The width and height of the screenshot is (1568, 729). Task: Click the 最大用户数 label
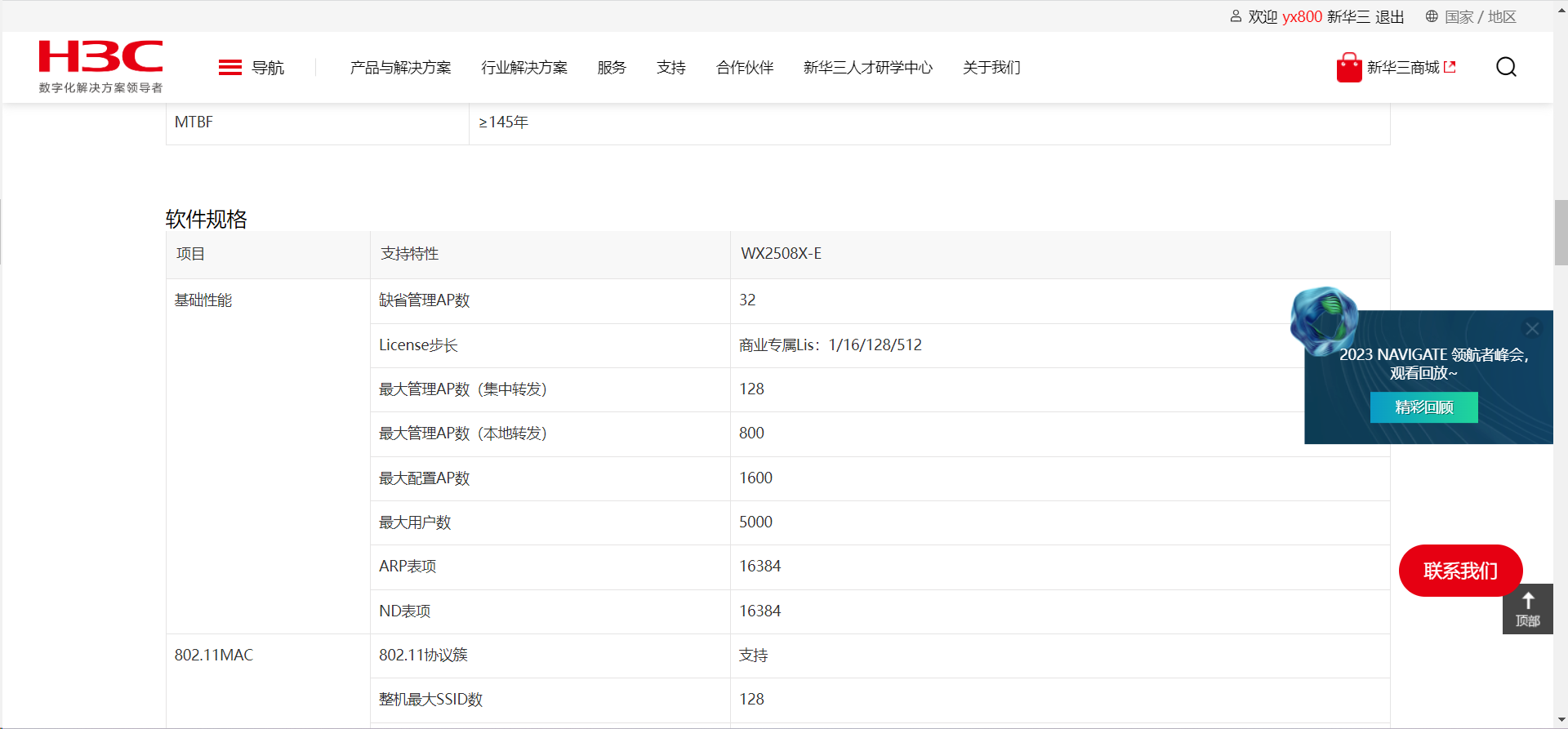tap(415, 522)
